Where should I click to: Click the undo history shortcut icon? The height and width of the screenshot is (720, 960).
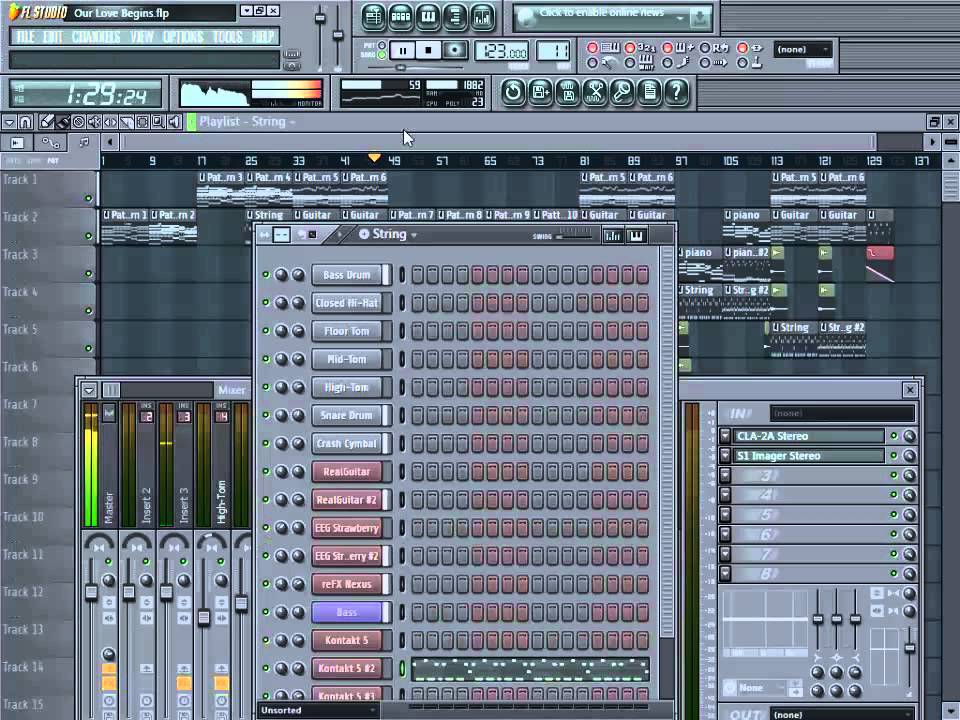pyautogui.click(x=513, y=92)
